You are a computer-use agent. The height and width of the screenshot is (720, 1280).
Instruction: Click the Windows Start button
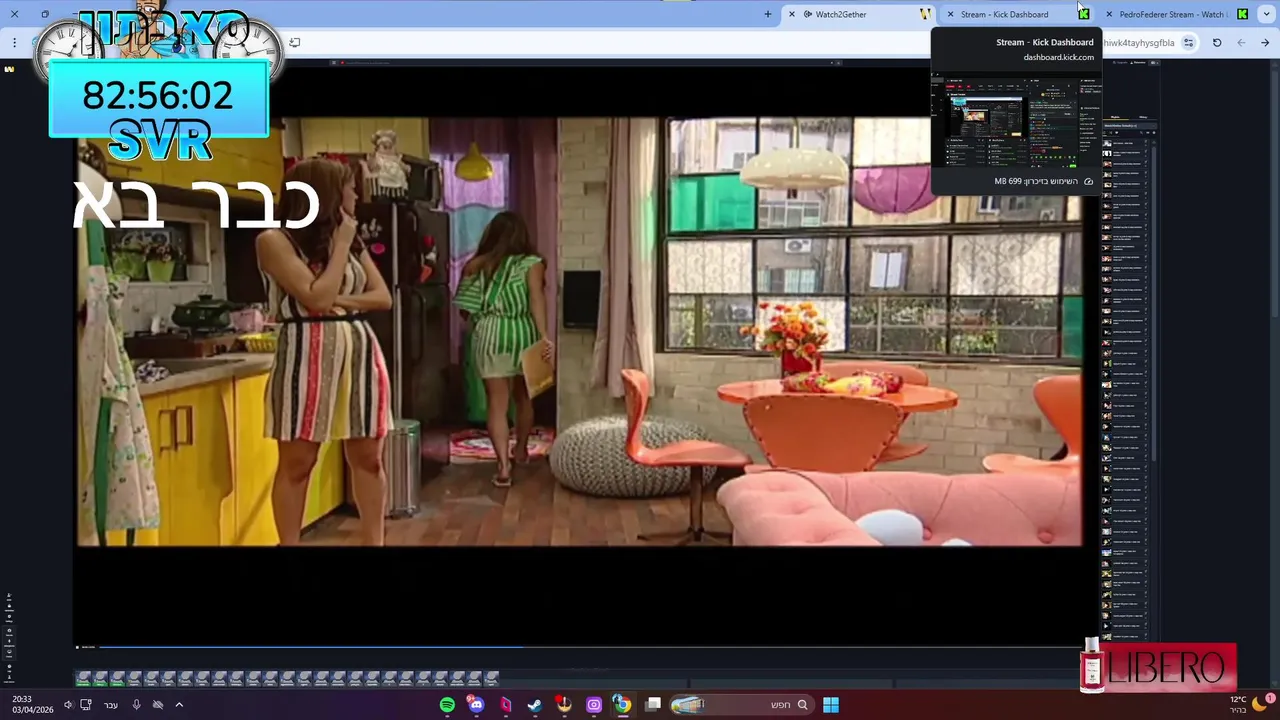pyautogui.click(x=831, y=705)
